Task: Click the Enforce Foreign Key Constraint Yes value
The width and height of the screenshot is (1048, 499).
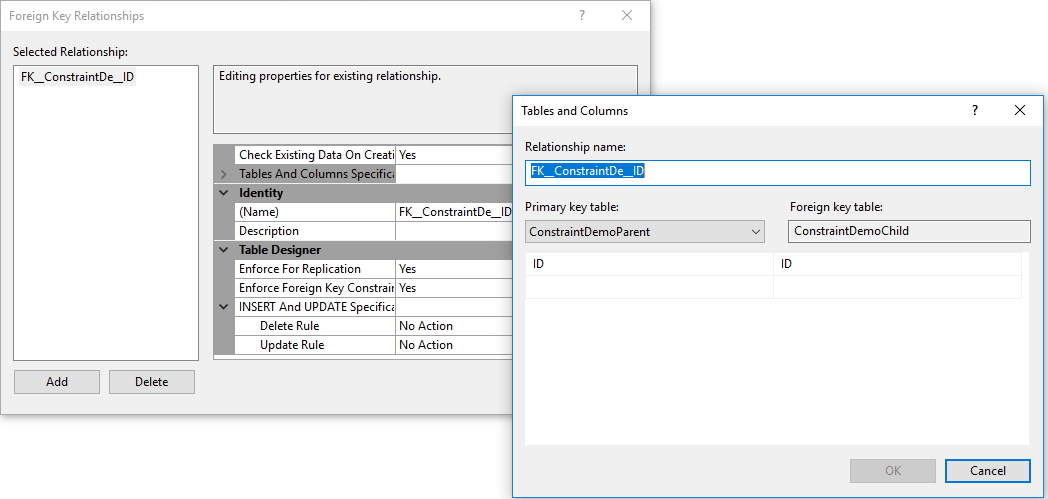Action: tap(450, 288)
